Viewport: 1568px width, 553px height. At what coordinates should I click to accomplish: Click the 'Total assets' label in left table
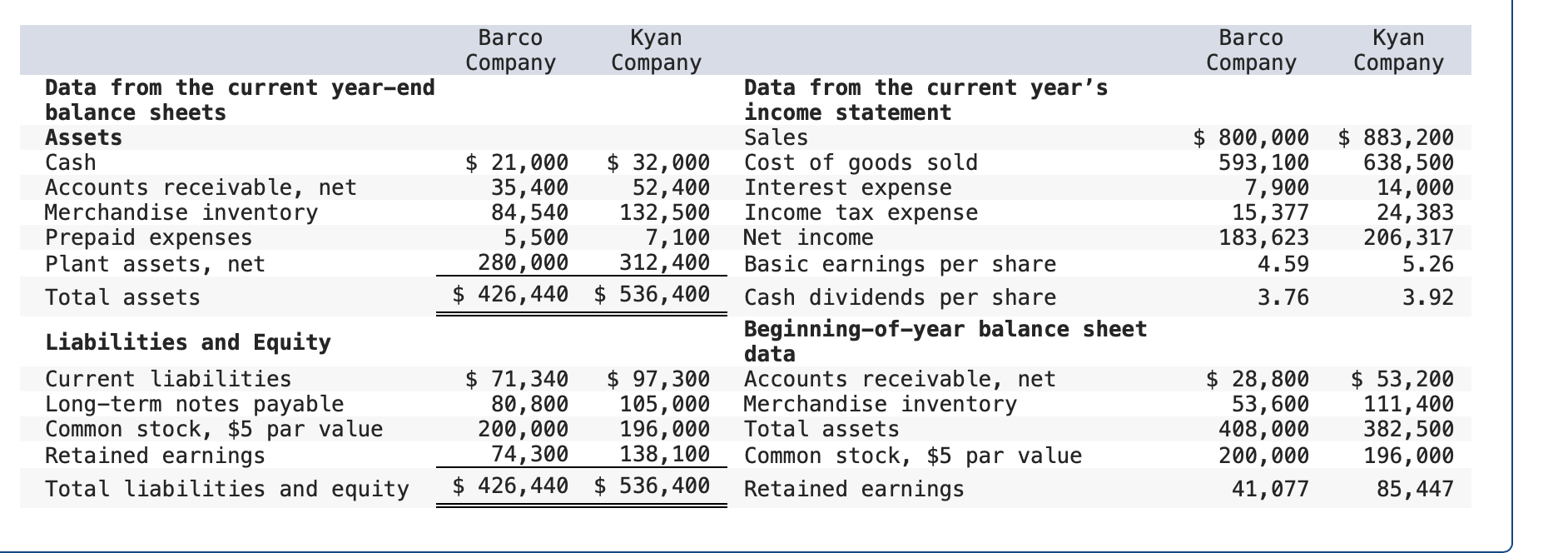pyautogui.click(x=122, y=297)
